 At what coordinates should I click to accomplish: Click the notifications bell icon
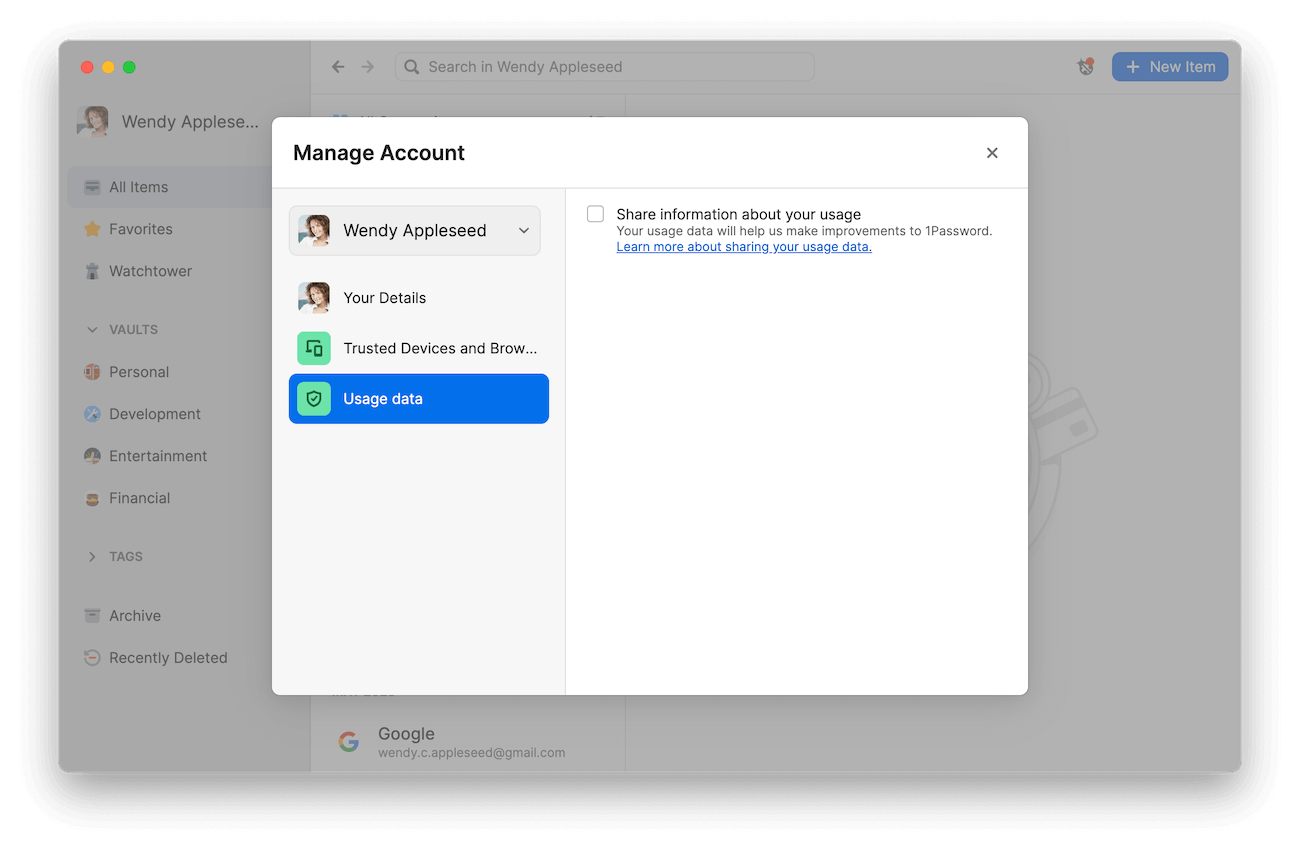click(1085, 65)
